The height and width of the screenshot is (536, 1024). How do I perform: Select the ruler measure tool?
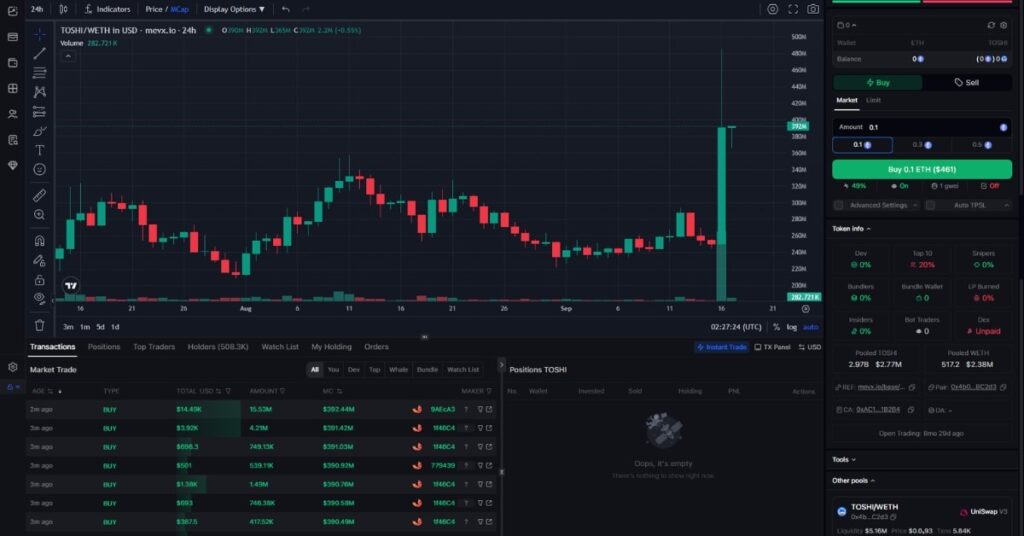[39, 195]
